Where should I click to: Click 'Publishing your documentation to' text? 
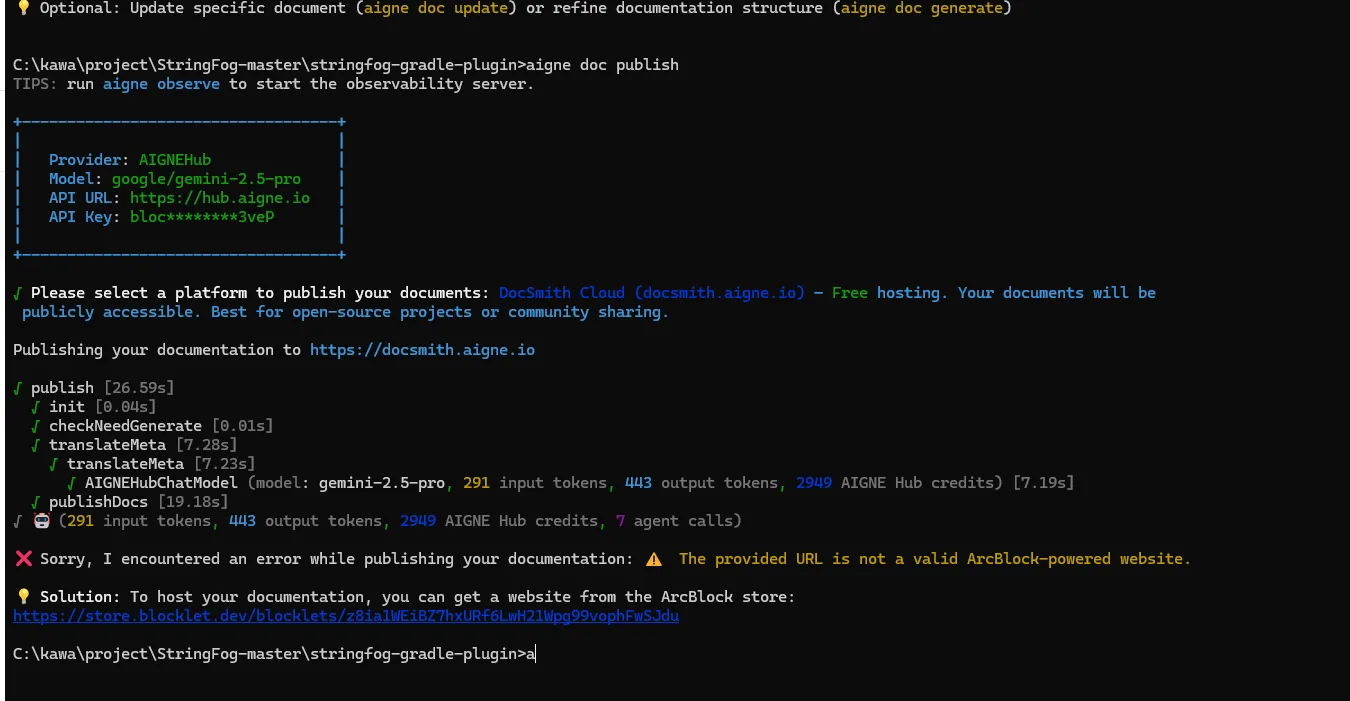157,350
